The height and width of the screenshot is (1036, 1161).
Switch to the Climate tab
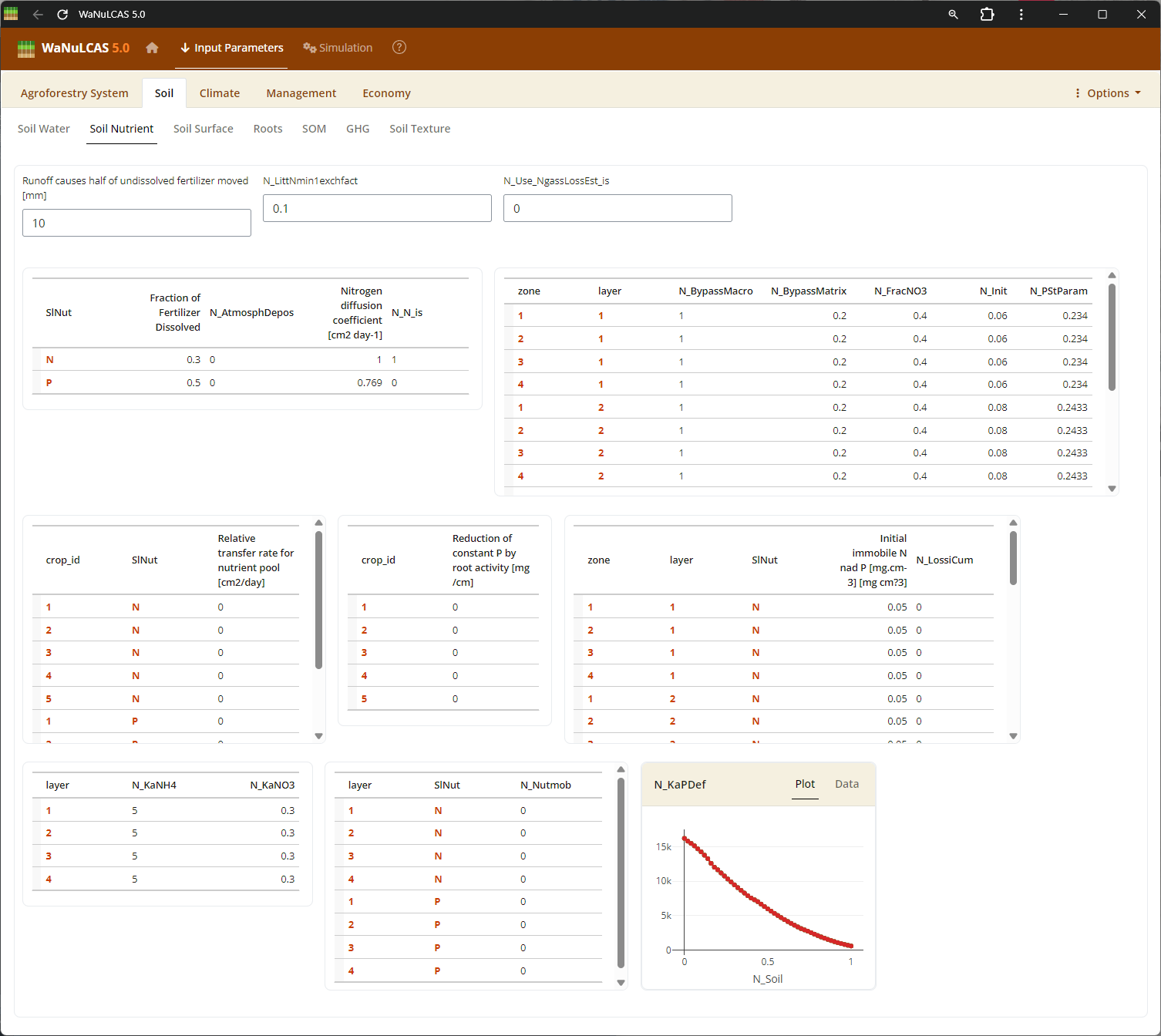[220, 93]
